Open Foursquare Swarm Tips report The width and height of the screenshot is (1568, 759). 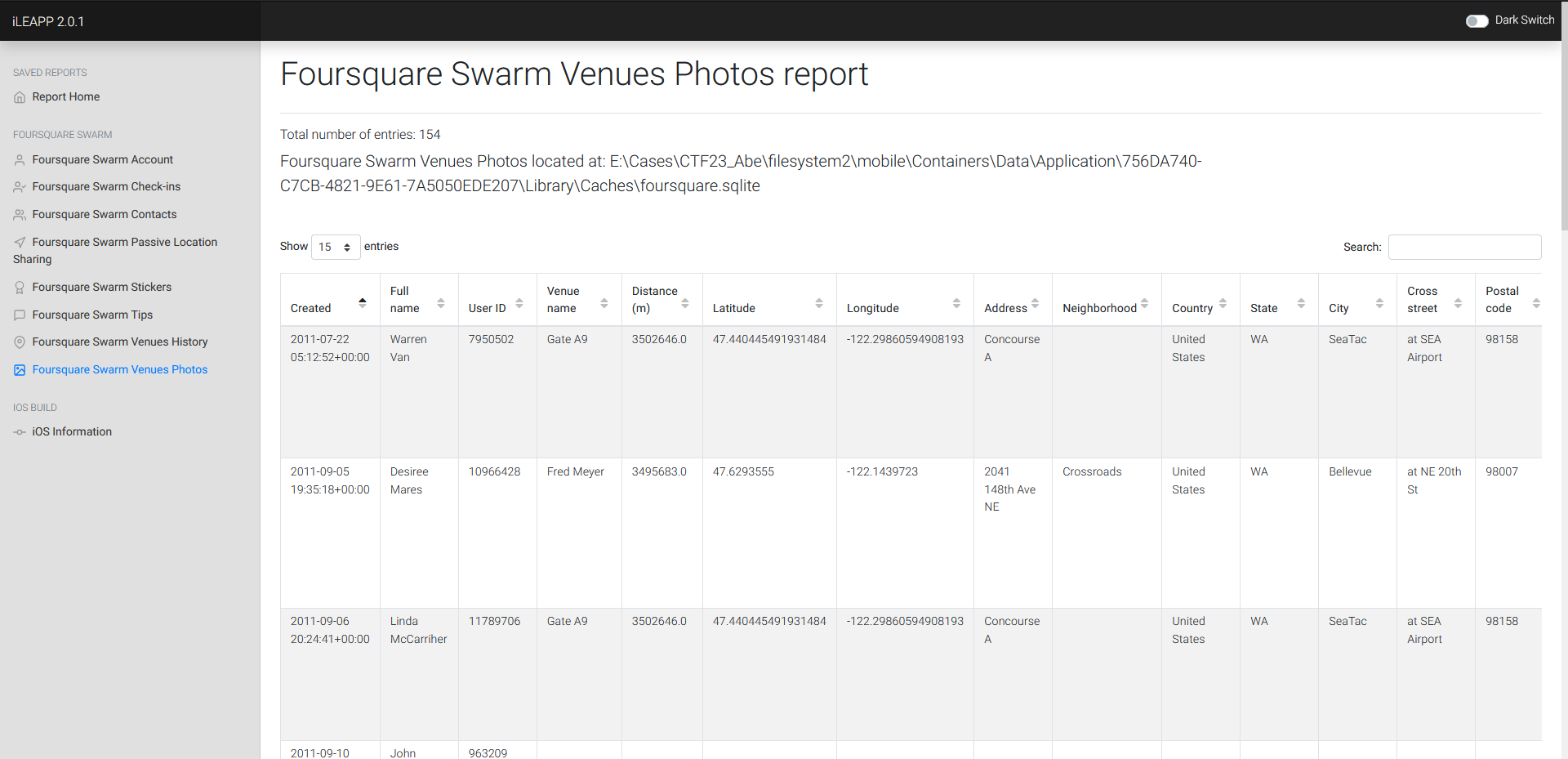click(x=92, y=315)
